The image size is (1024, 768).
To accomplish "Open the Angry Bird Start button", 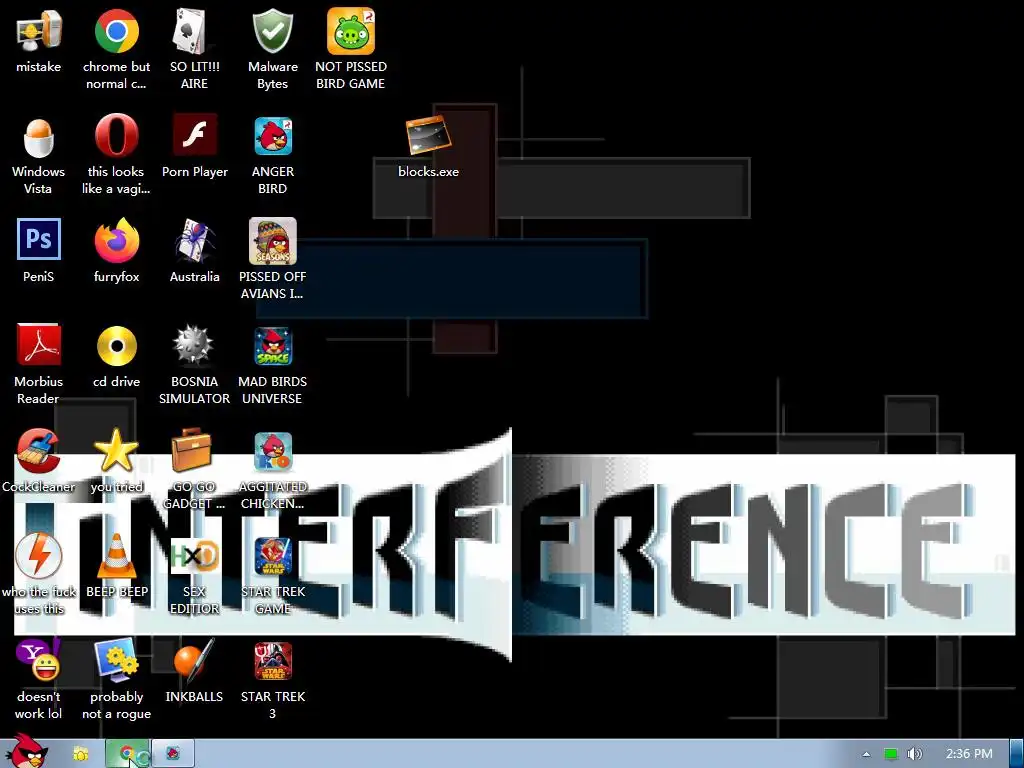I will coord(26,751).
